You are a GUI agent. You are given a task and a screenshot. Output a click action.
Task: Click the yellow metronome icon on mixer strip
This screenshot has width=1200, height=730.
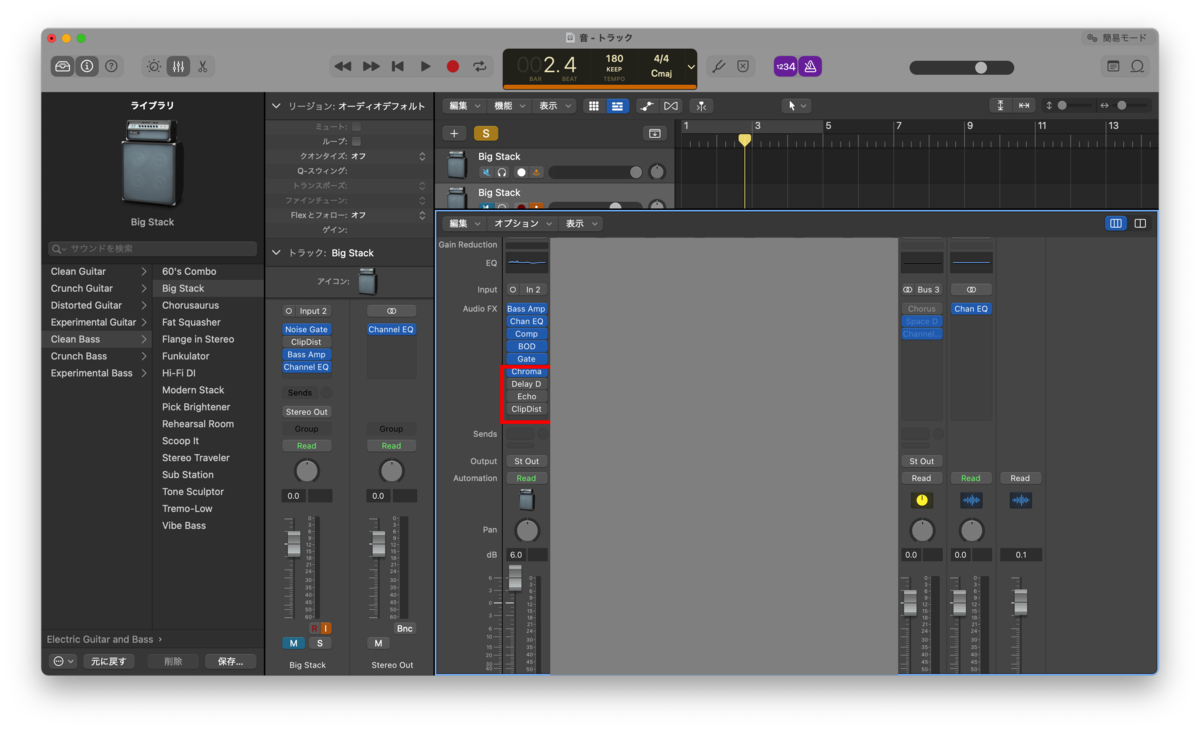(922, 500)
